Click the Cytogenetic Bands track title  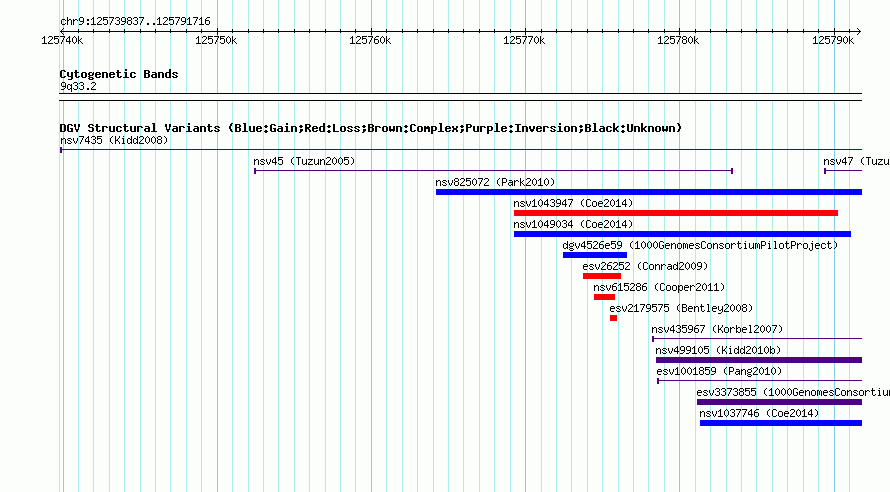pyautogui.click(x=119, y=74)
